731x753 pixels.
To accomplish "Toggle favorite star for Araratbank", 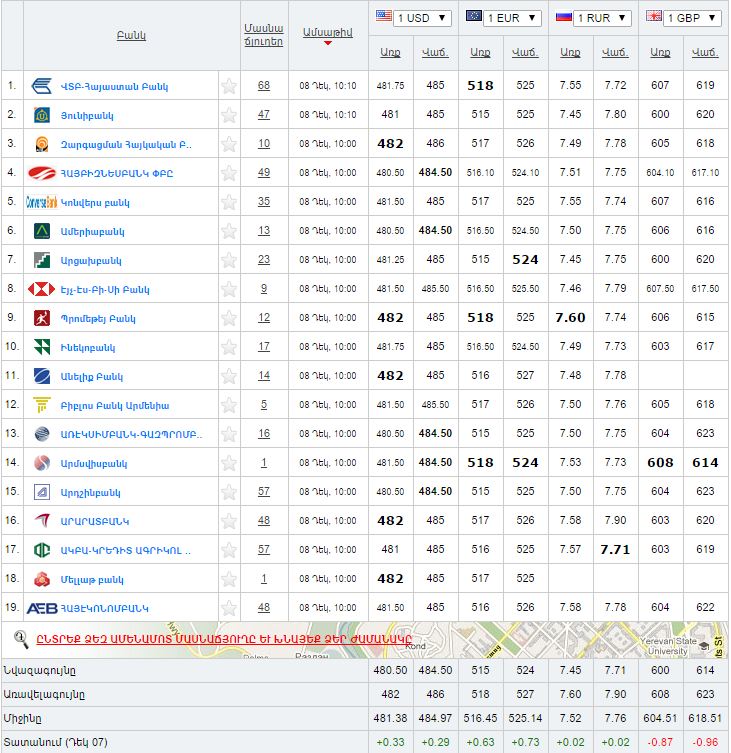I will coord(229,521).
